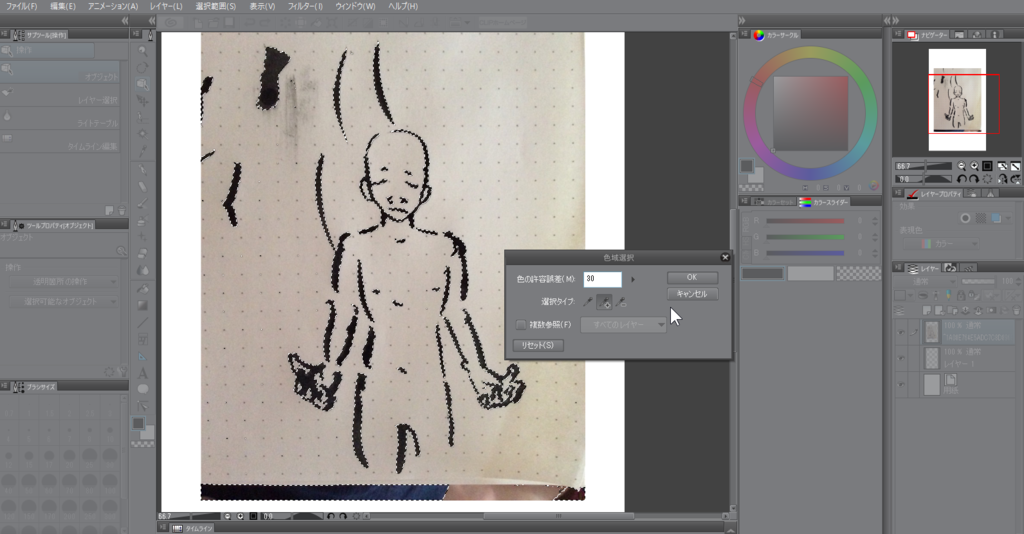Screen dimensions: 1024x534
Task: Click the new layer folder icon
Action: pos(951,311)
